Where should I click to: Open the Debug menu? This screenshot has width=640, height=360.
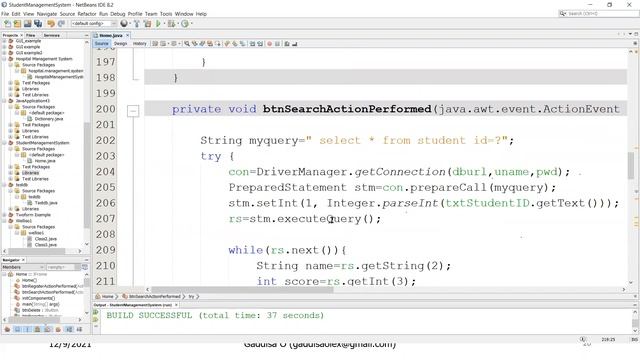tap(118, 14)
